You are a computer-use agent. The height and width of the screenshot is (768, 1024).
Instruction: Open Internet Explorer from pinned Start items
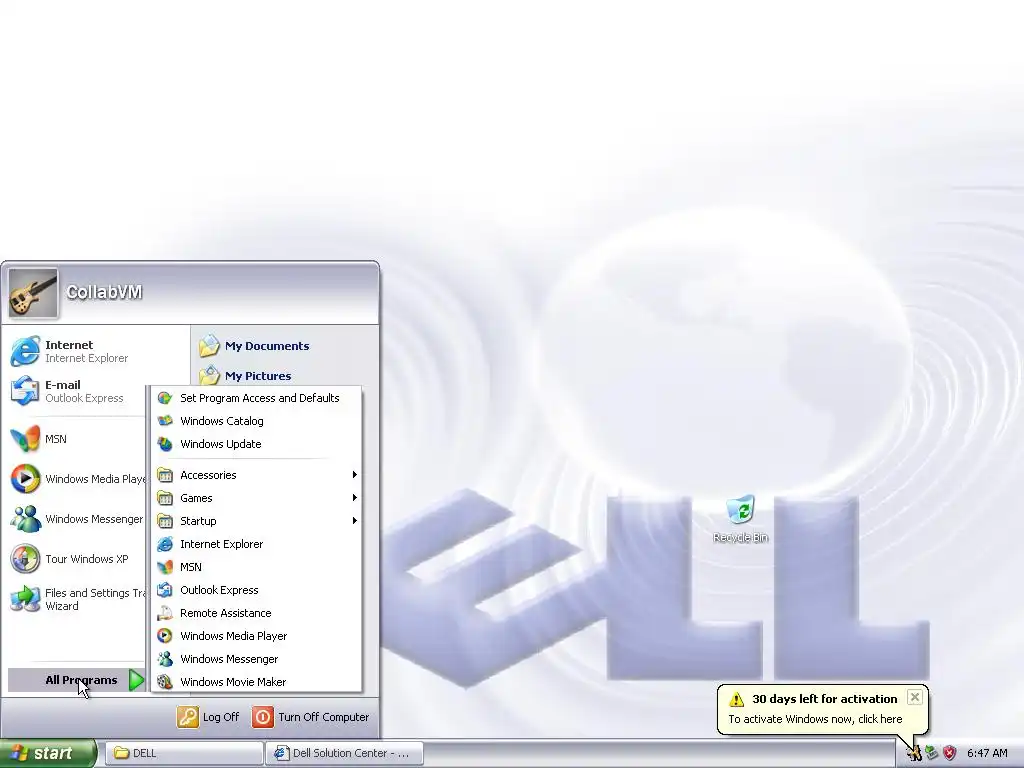pos(77,351)
